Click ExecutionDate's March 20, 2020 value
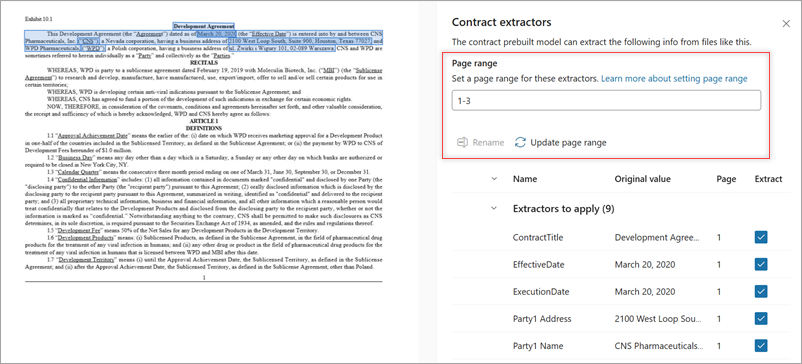The height and width of the screenshot is (364, 802). (645, 292)
